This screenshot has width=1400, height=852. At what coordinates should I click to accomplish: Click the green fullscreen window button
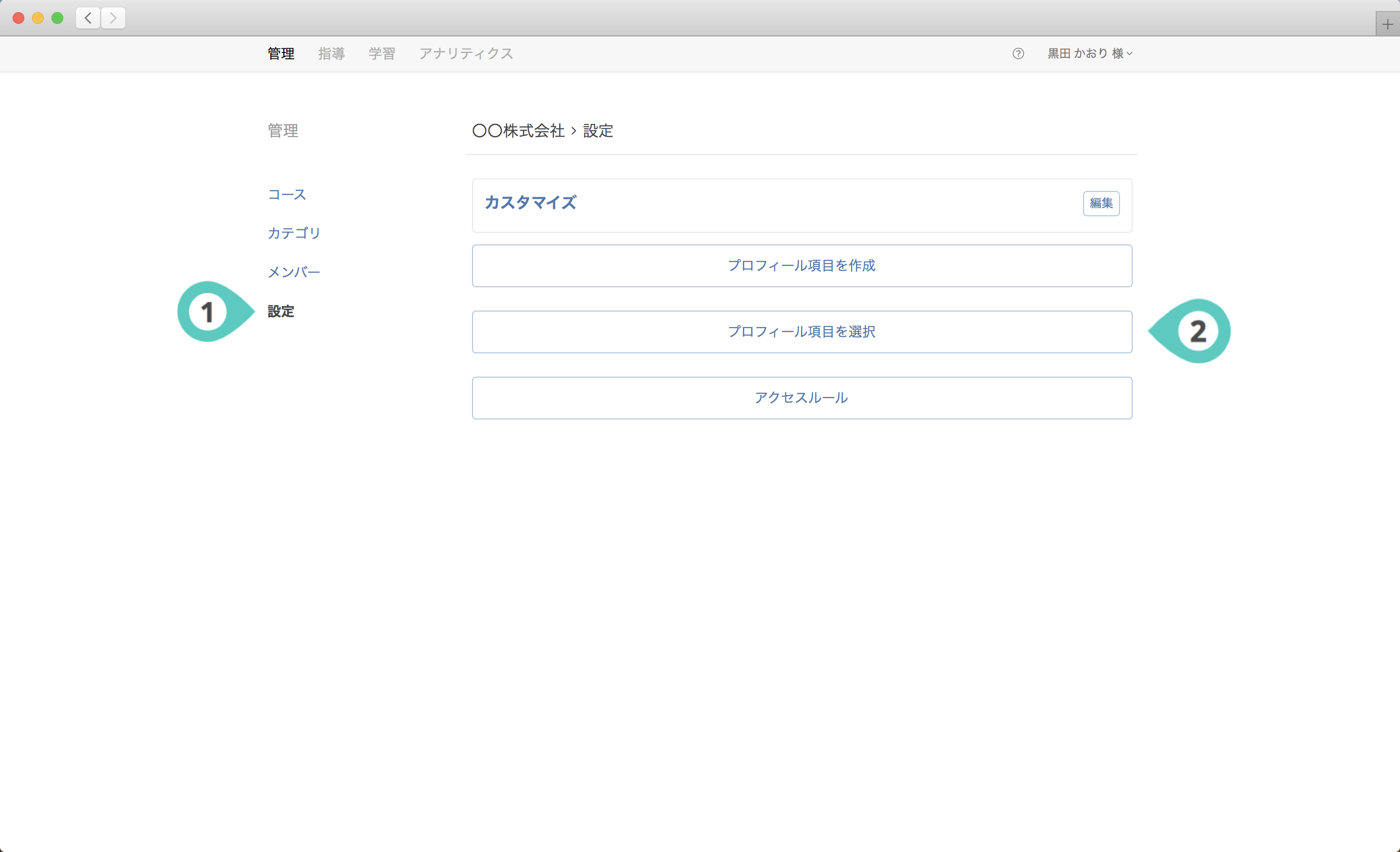tap(57, 18)
